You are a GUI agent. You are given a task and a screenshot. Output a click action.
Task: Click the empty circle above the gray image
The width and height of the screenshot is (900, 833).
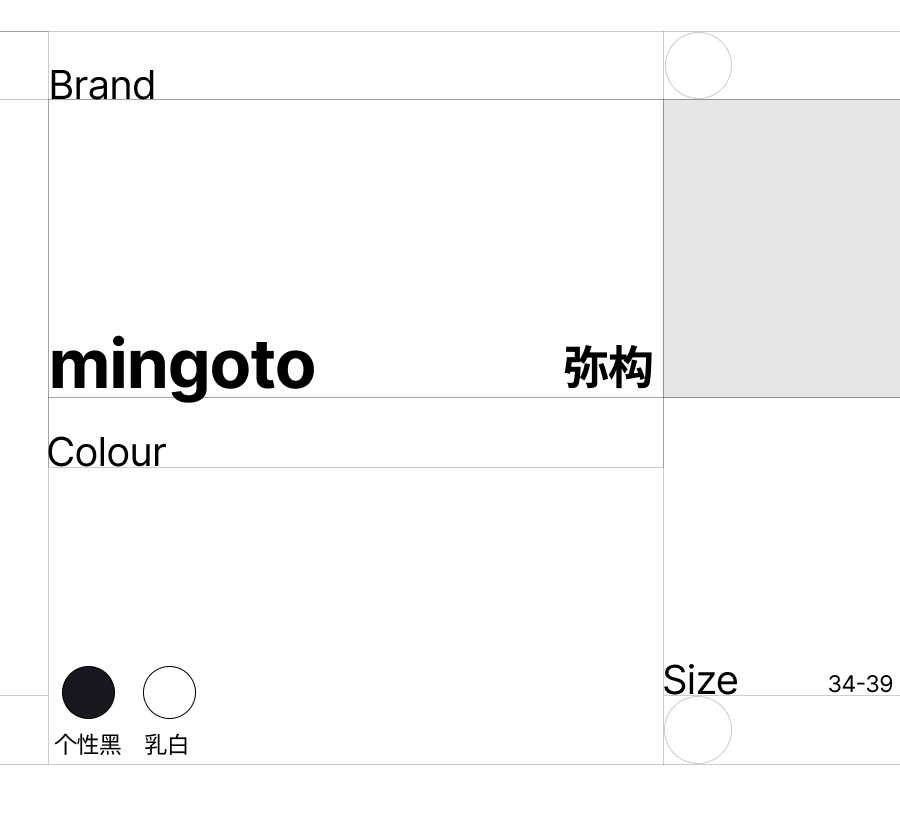[x=698, y=66]
